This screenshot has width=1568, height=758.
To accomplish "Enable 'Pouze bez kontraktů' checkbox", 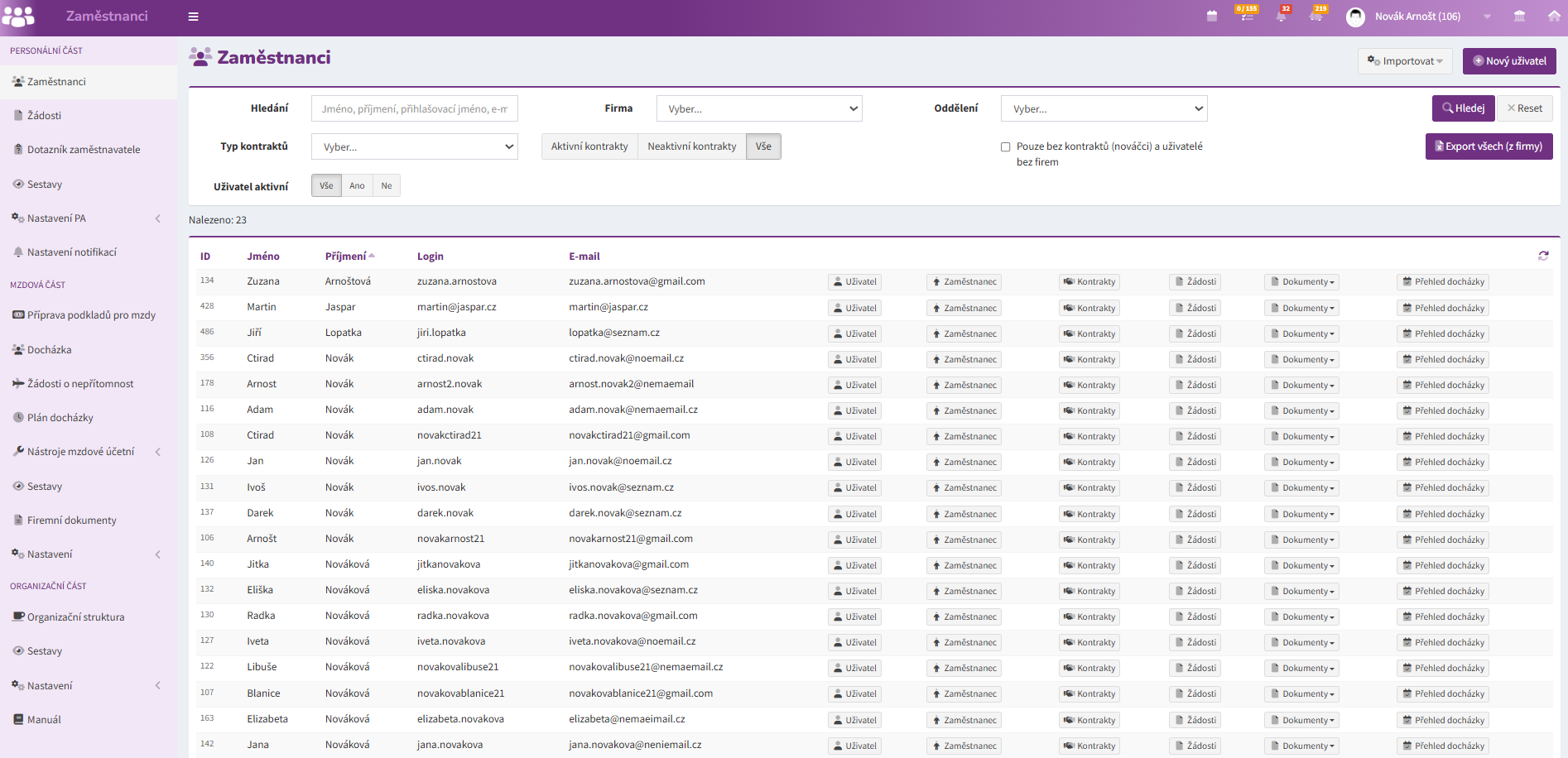I will (x=1005, y=146).
